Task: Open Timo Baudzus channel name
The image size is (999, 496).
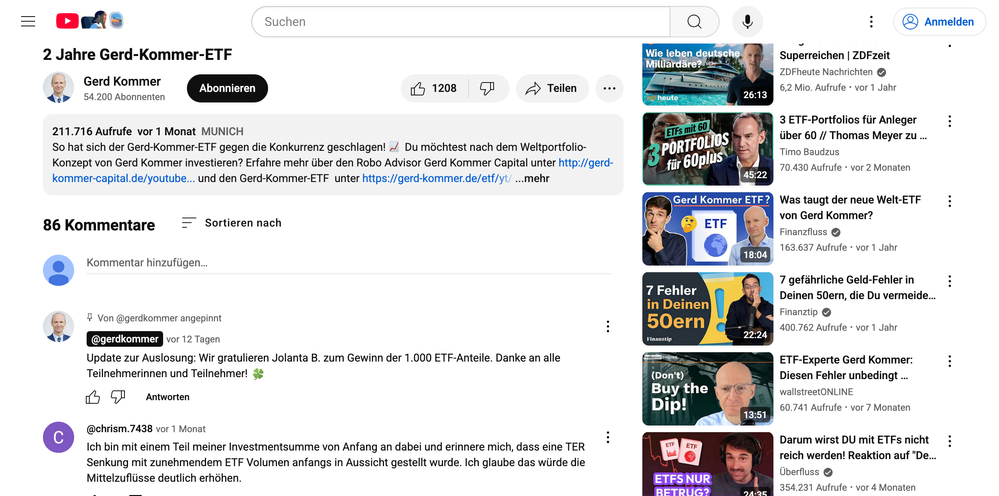Action: coord(809,152)
